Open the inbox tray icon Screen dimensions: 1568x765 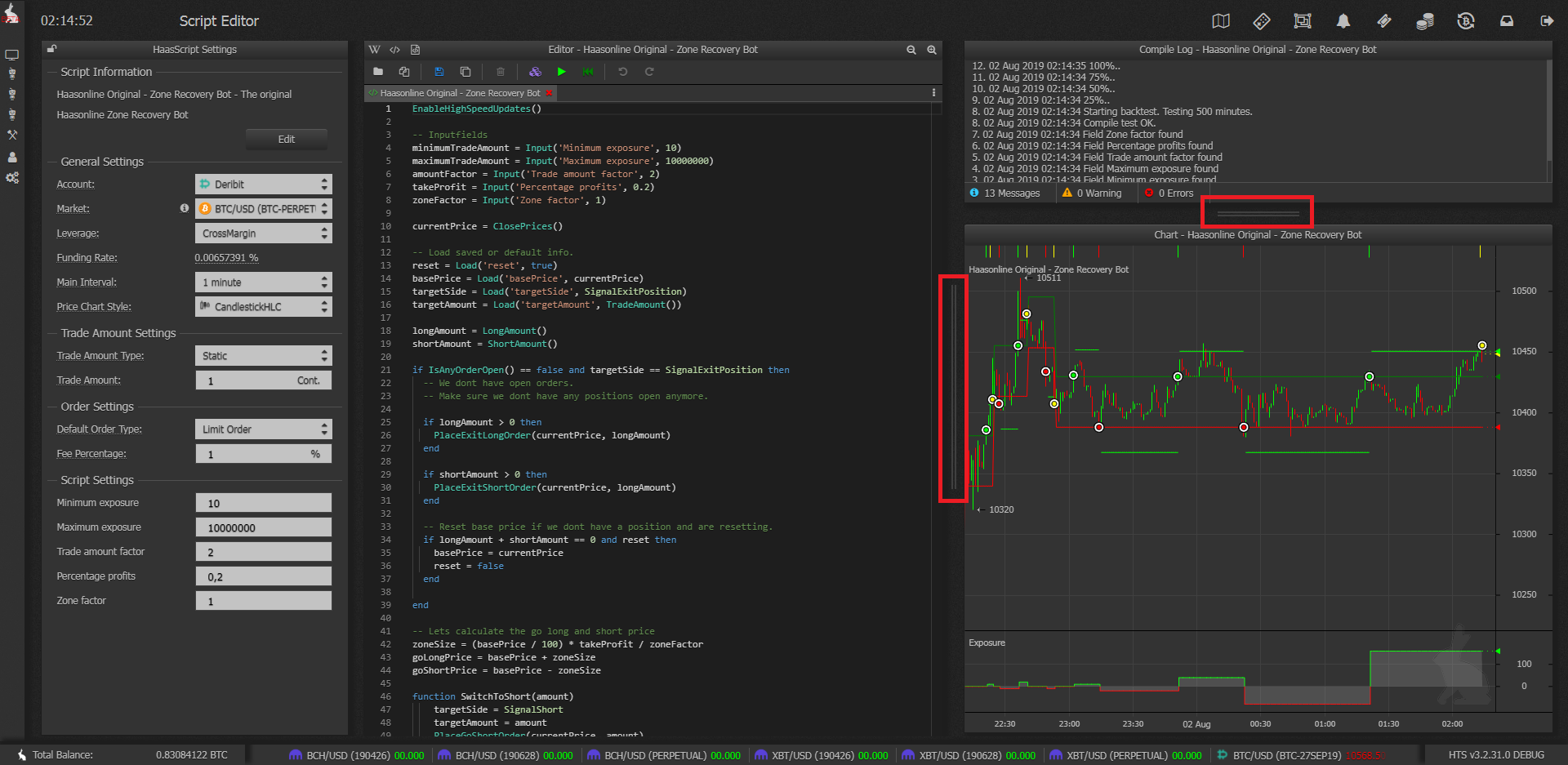tap(1507, 21)
